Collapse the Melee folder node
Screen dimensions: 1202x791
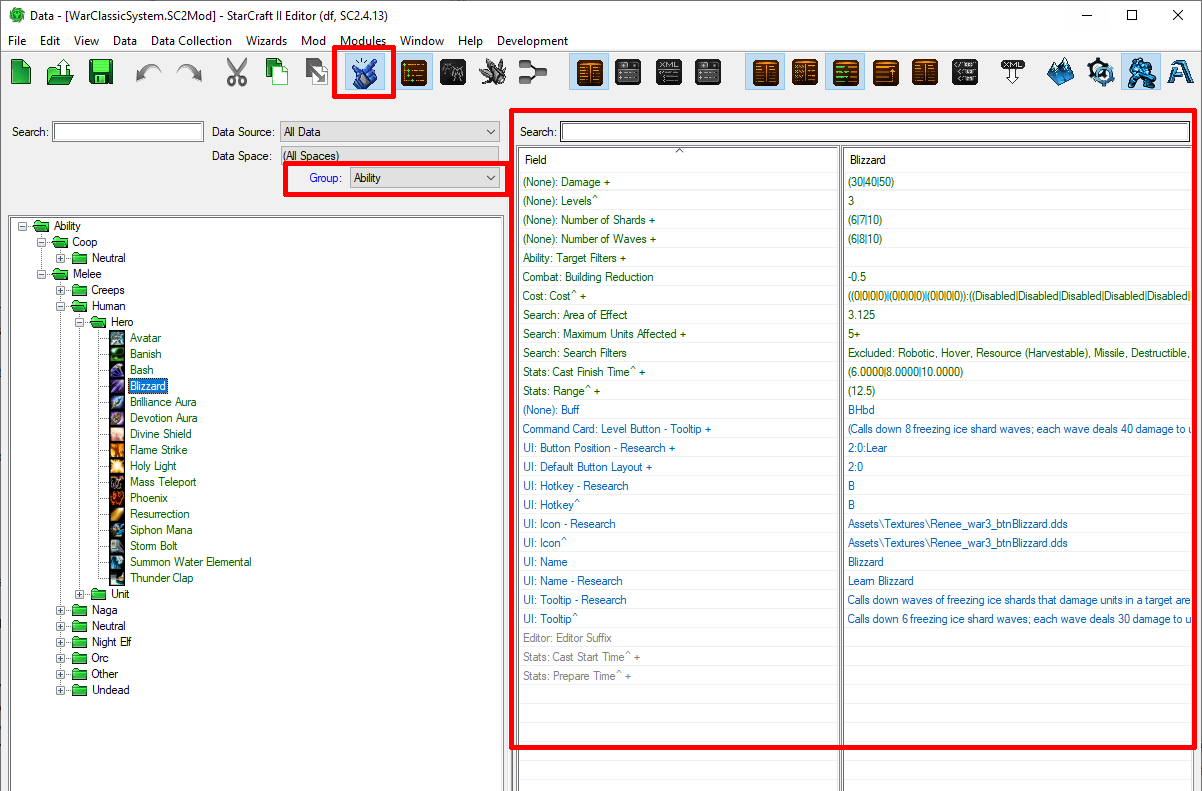(x=42, y=274)
